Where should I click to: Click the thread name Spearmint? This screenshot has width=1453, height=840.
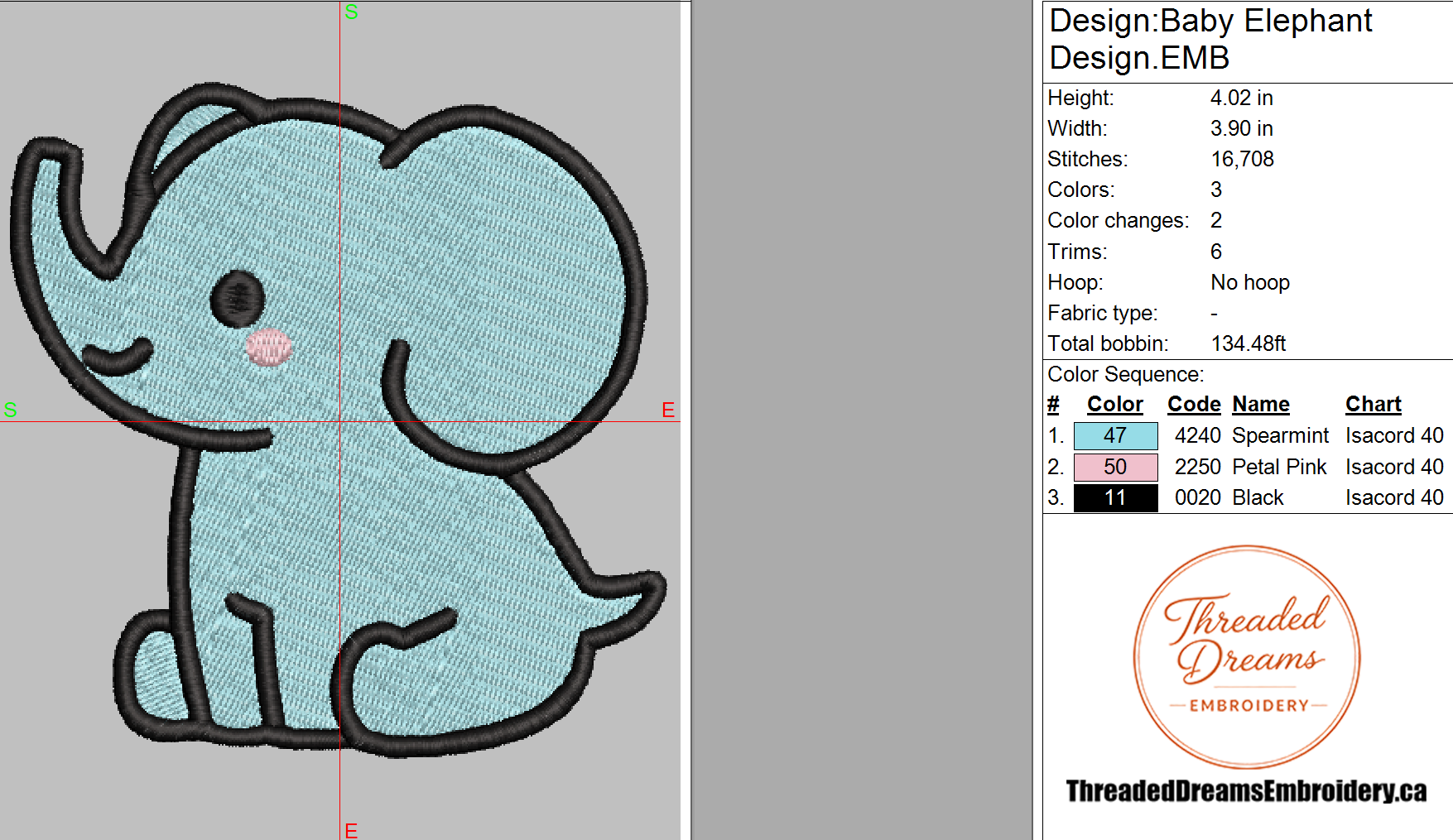tap(1280, 435)
